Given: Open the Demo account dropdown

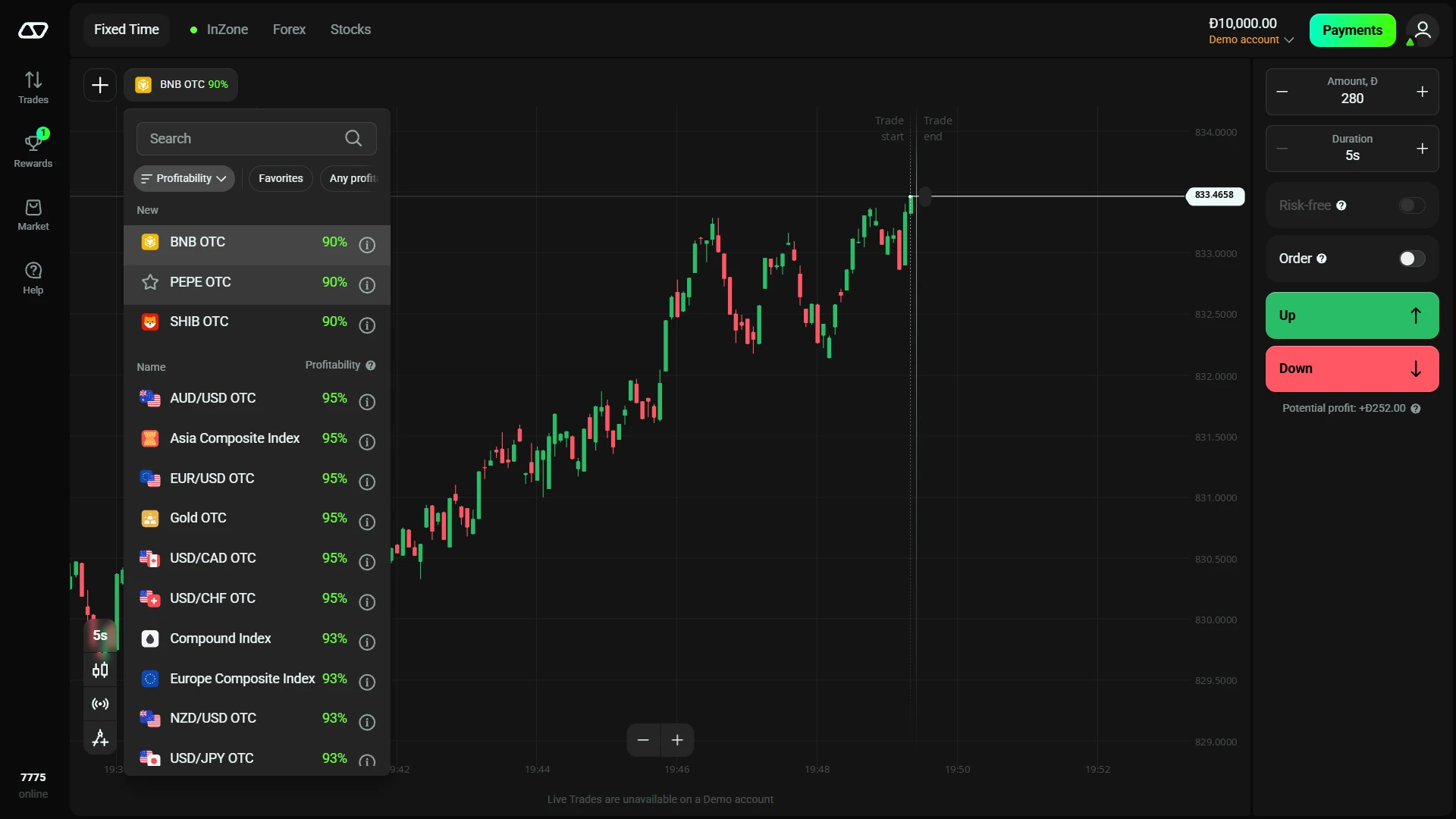Looking at the screenshot, I should point(1251,39).
